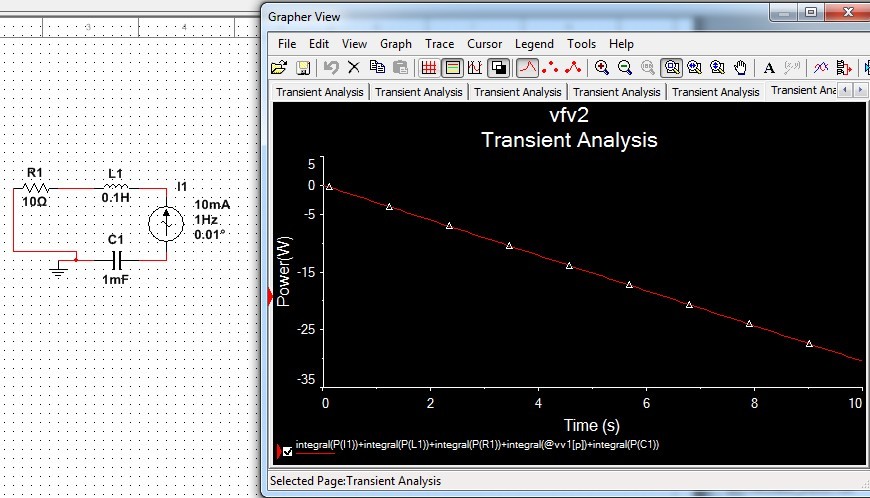
Task: Select horizontal zoom tool
Action: [x=694, y=68]
